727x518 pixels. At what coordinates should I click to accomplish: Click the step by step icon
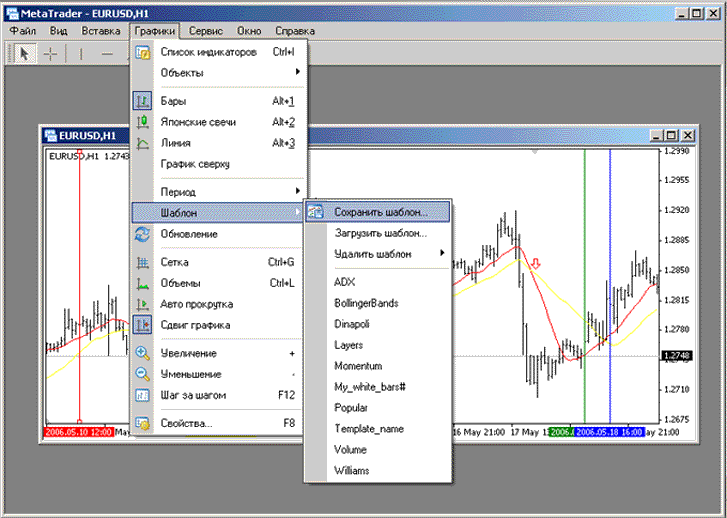coord(143,395)
